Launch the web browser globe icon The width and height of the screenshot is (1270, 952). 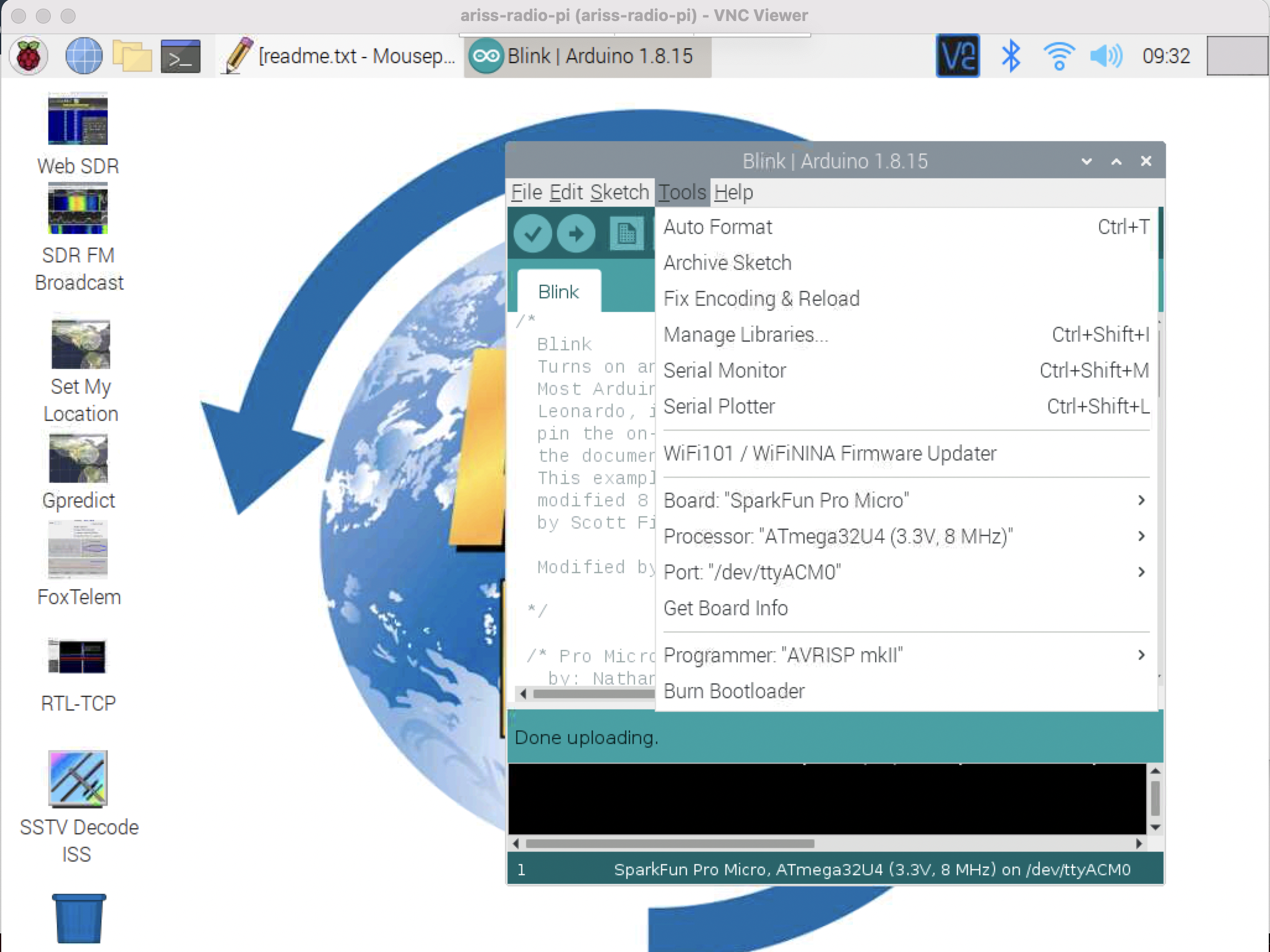pos(84,56)
